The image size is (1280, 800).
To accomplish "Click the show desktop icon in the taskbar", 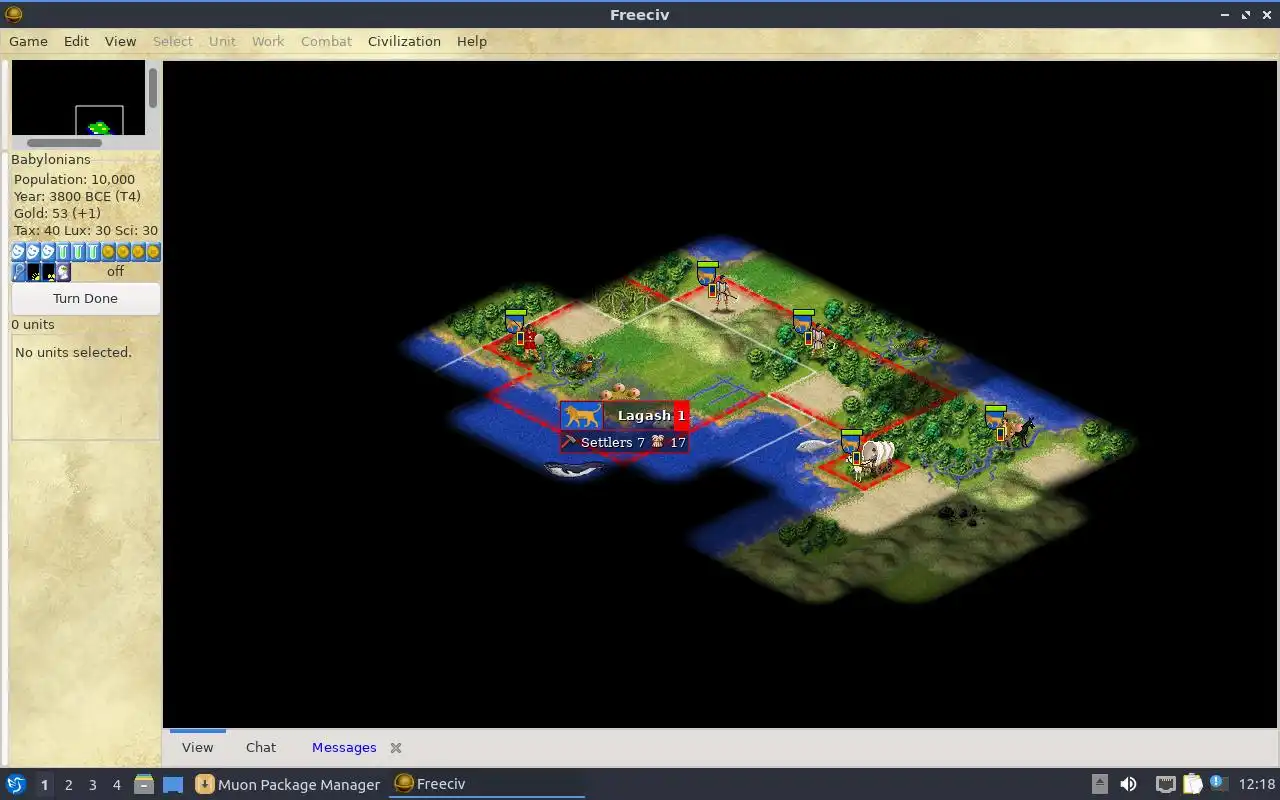I will pyautogui.click(x=173, y=784).
